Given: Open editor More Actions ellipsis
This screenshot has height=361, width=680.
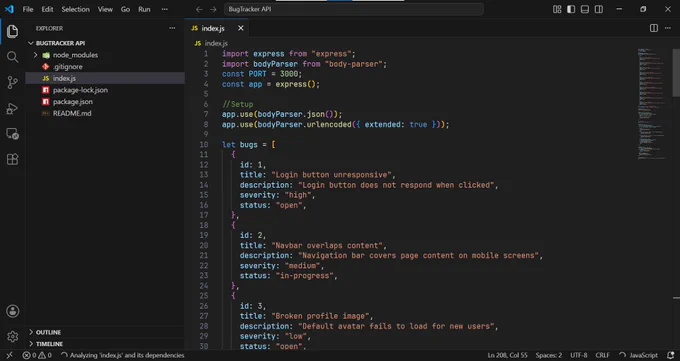Looking at the screenshot, I should (667, 28).
